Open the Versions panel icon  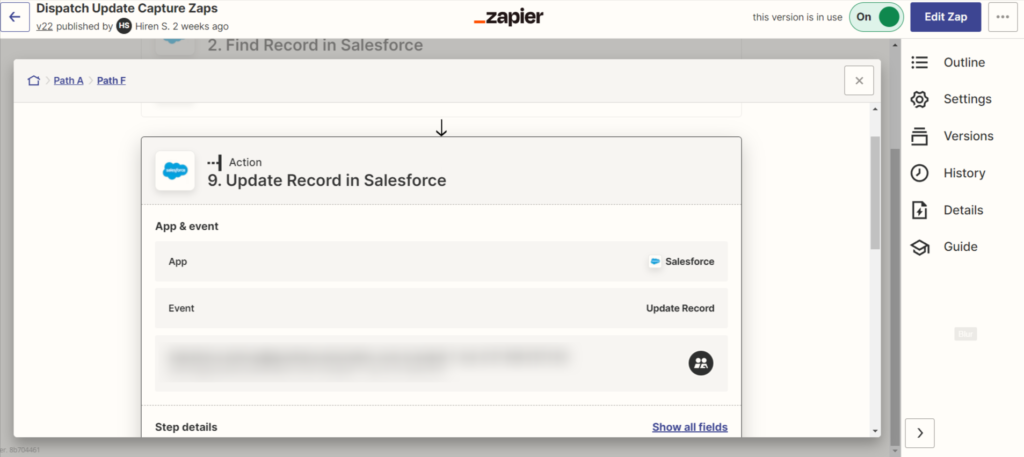pos(919,136)
